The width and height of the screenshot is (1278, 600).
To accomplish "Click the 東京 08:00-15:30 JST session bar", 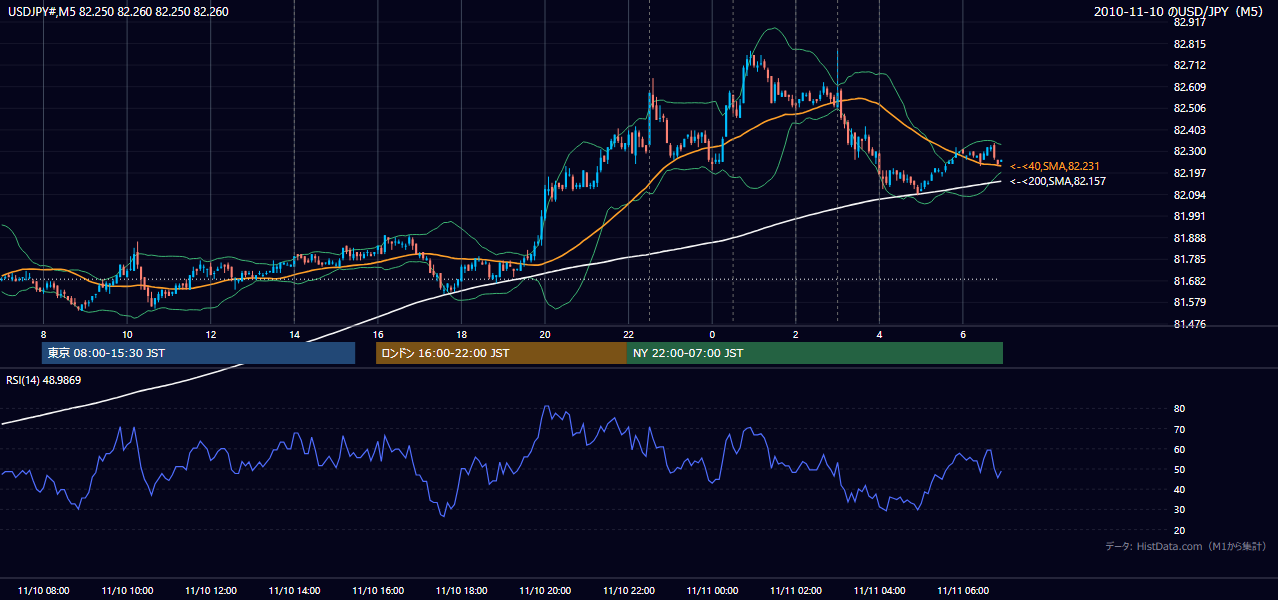I will [198, 353].
